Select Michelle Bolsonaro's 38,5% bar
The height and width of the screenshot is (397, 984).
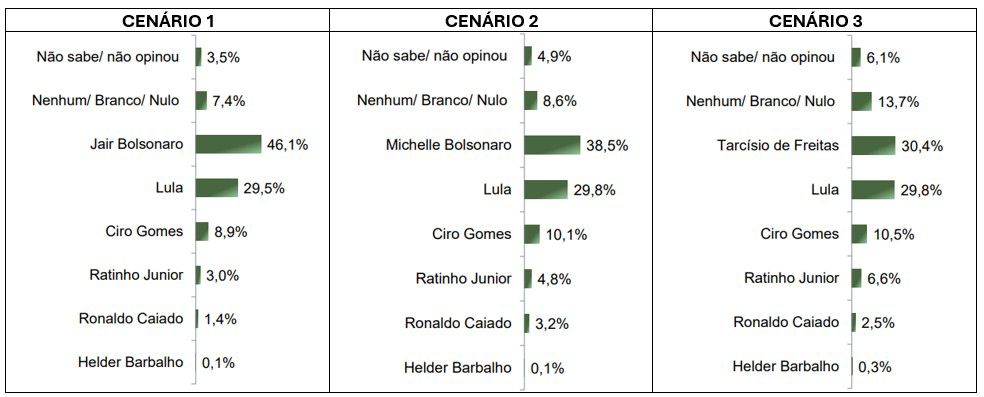point(552,145)
